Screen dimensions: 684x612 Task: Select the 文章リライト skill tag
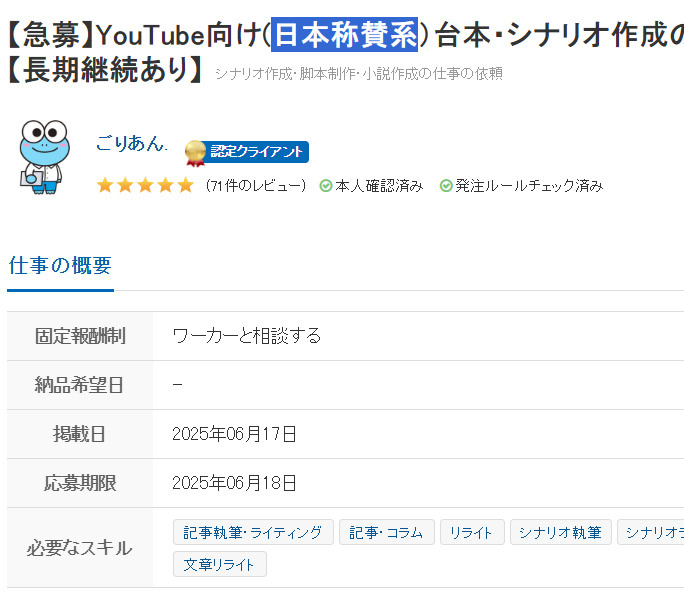pos(219,564)
